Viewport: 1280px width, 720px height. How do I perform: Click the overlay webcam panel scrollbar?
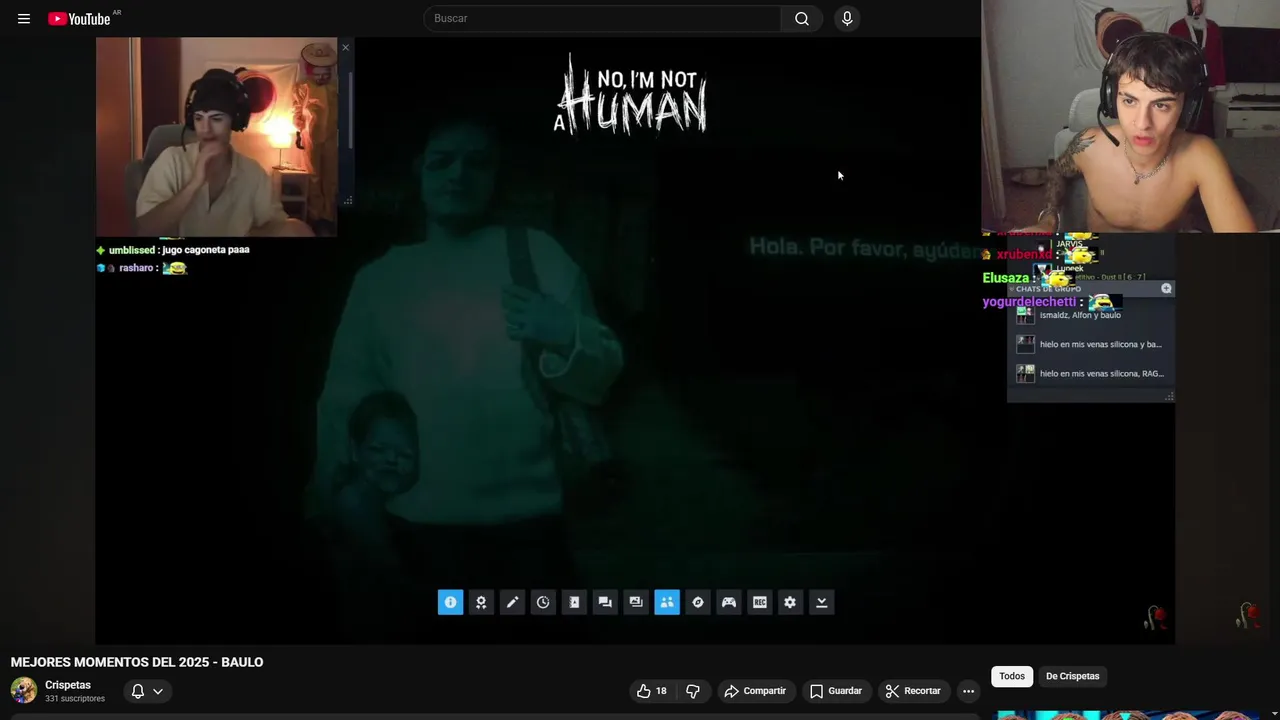351,110
